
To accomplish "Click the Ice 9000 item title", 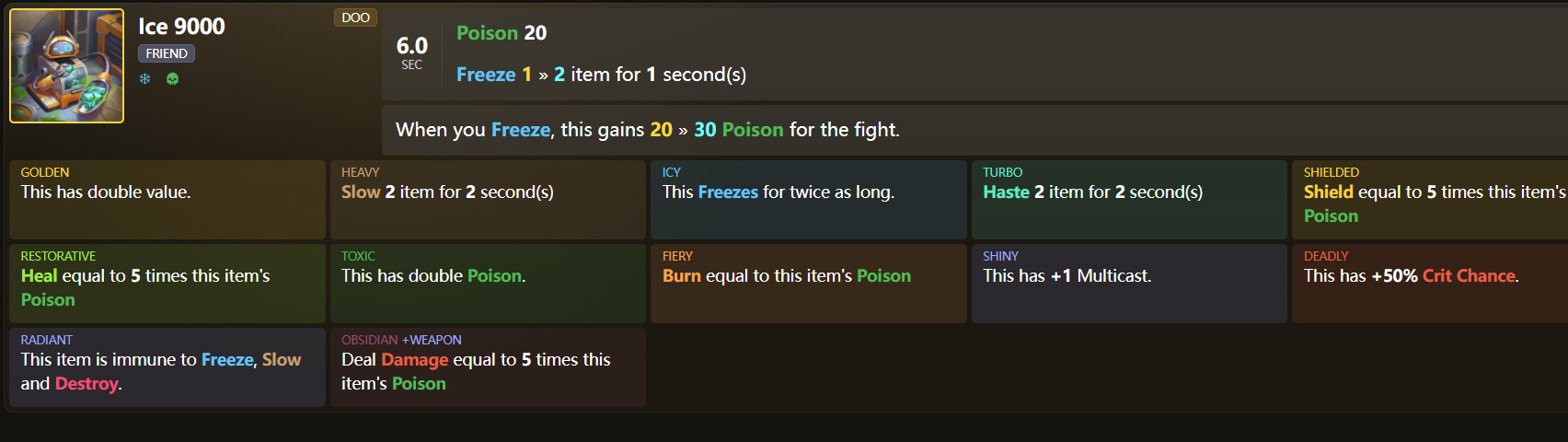I will pyautogui.click(x=181, y=27).
